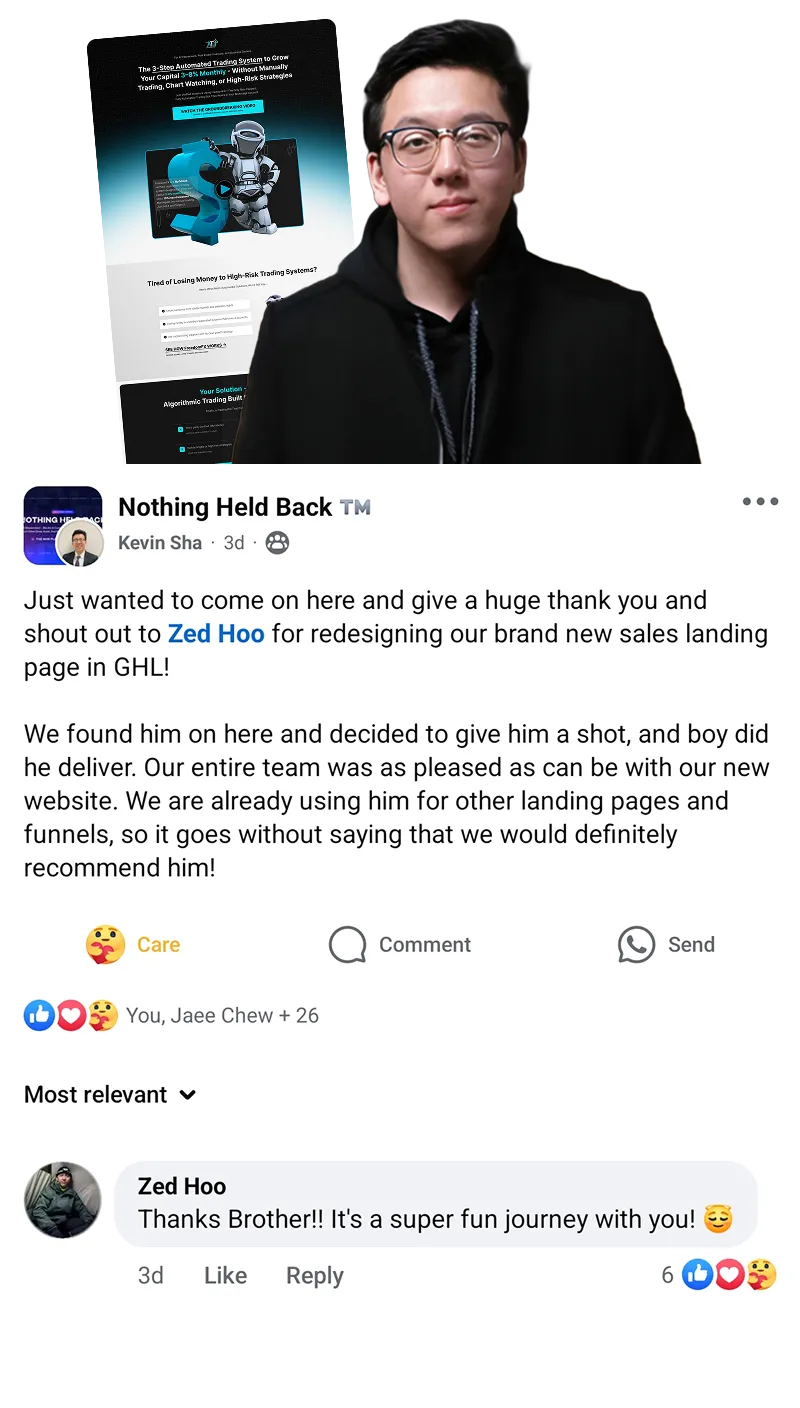Tap the Care reaction icon
The height and width of the screenshot is (1408, 800).
tap(105, 944)
